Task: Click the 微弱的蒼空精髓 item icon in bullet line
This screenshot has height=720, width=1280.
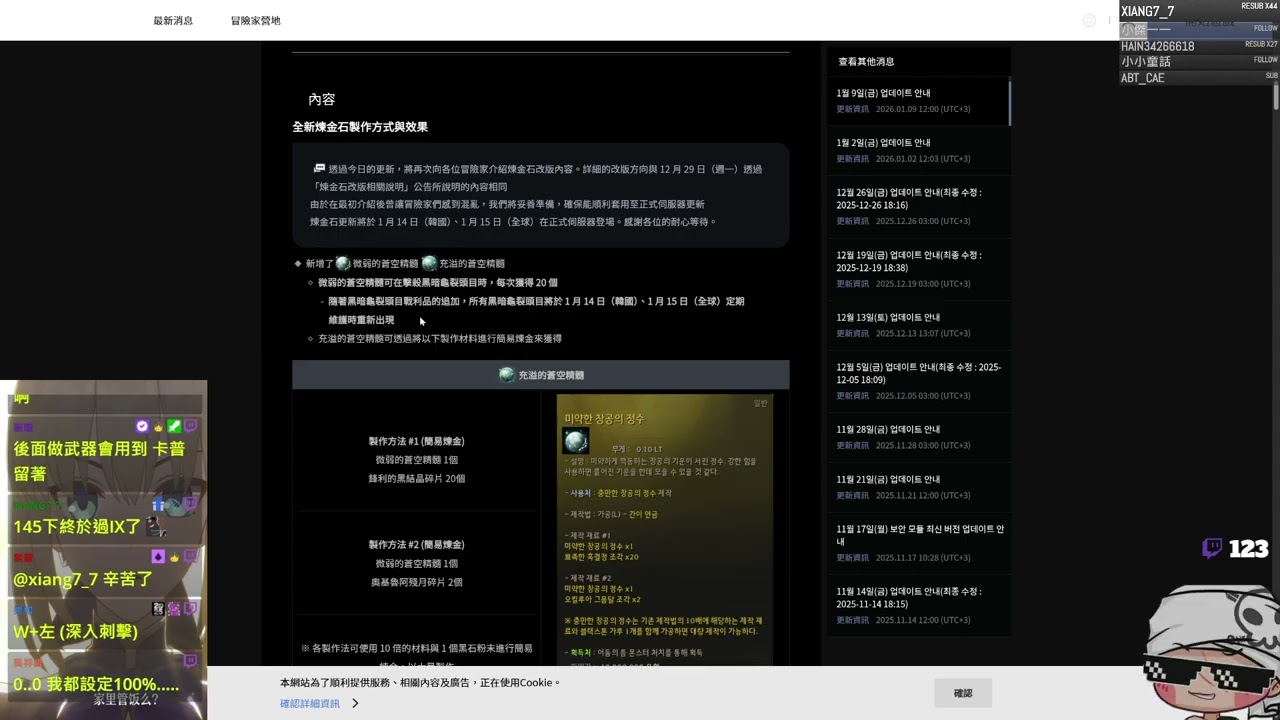Action: [343, 263]
